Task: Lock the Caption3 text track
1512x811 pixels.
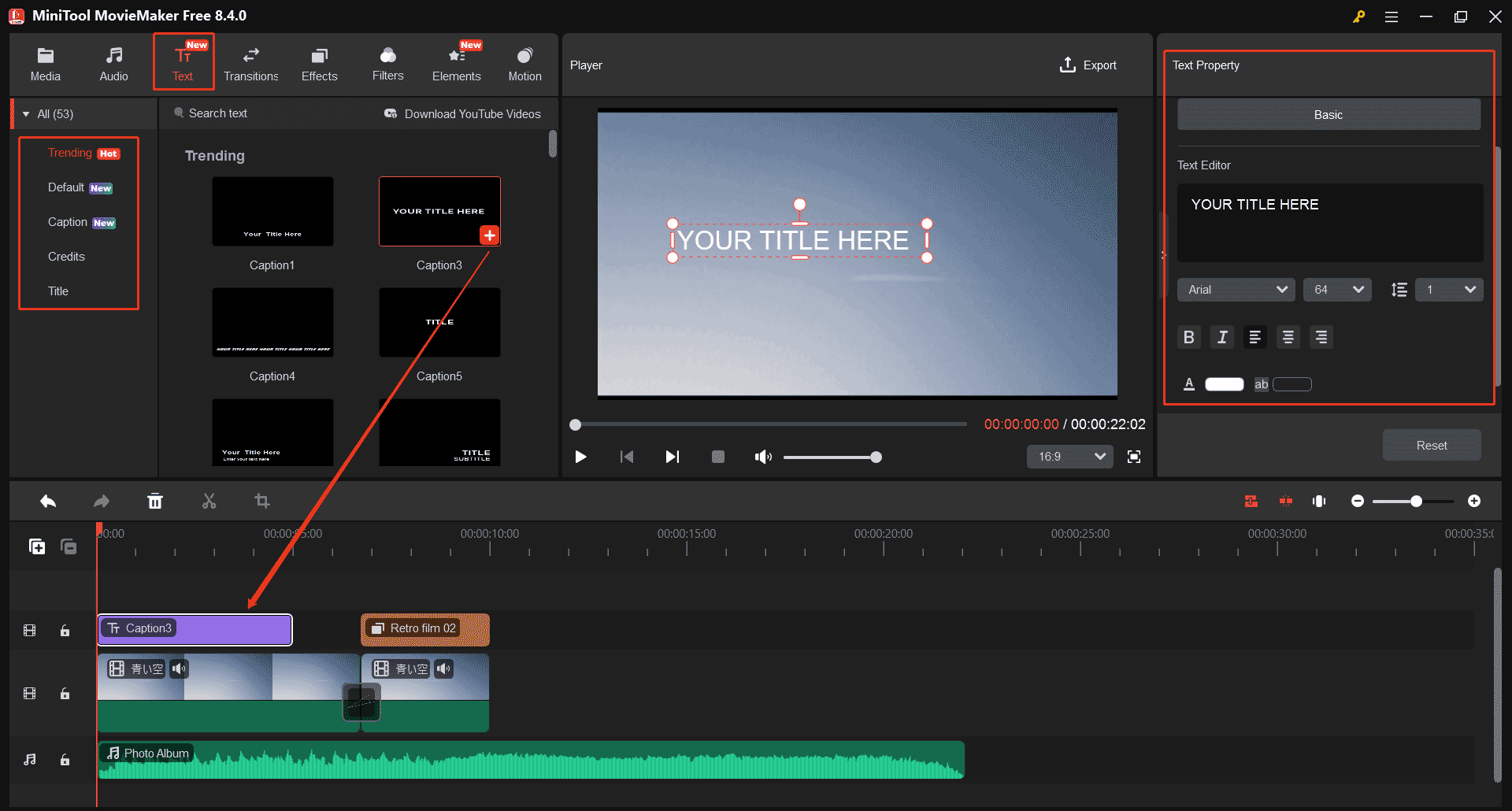Action: (x=65, y=630)
